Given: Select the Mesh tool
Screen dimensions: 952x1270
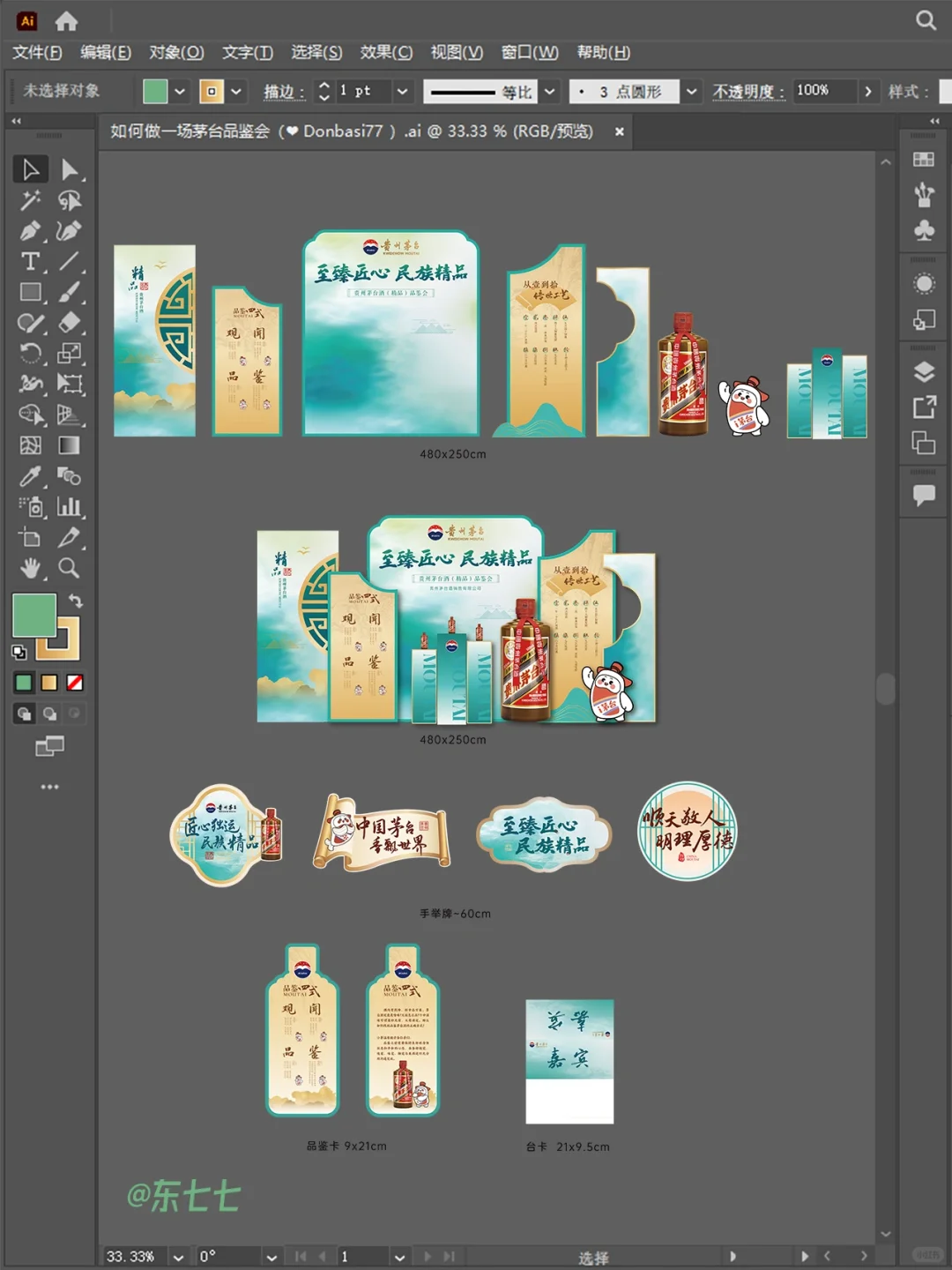Looking at the screenshot, I should [30, 445].
